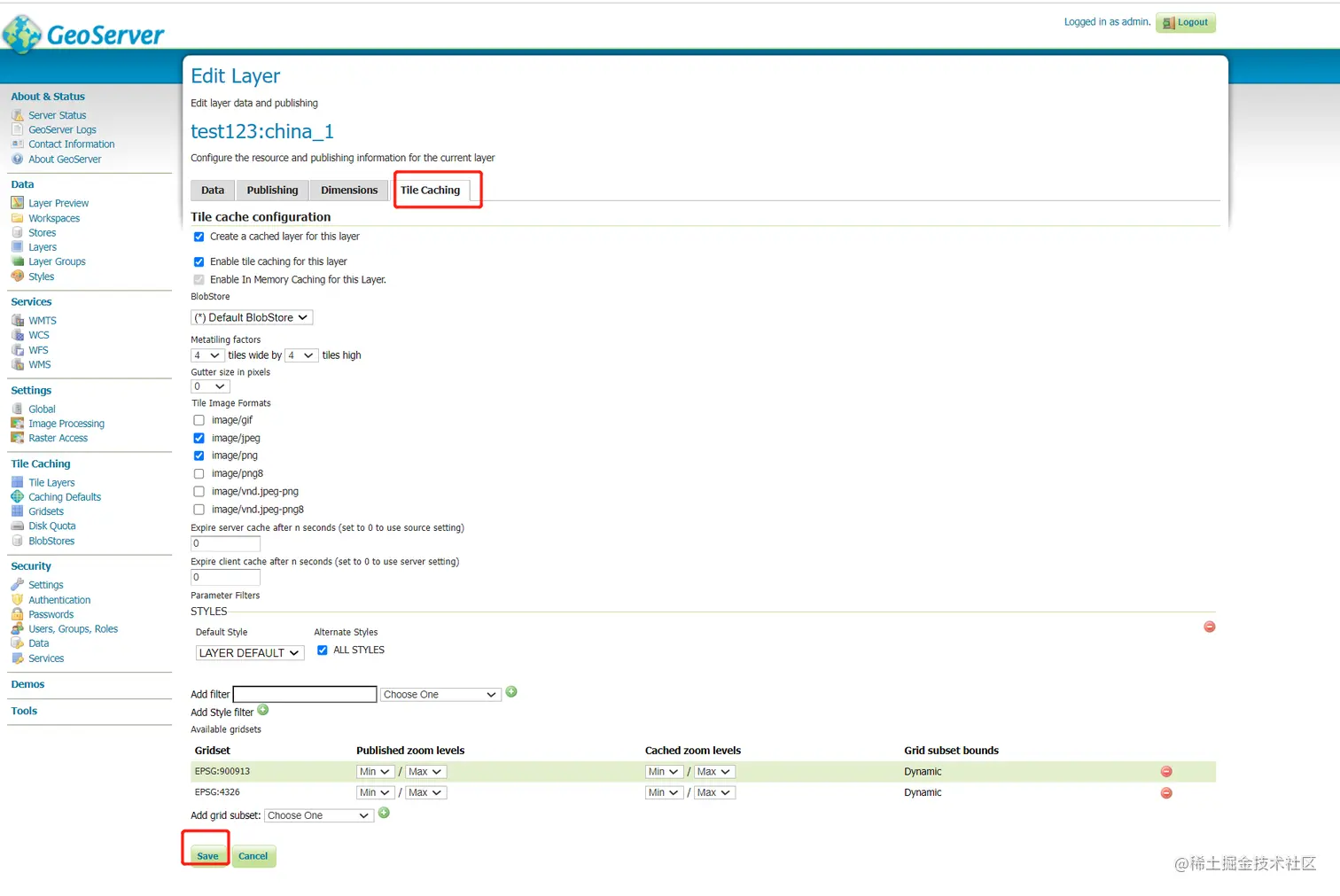The image size is (1340, 896).
Task: Open the Add grid subset dropdown
Action: (319, 815)
